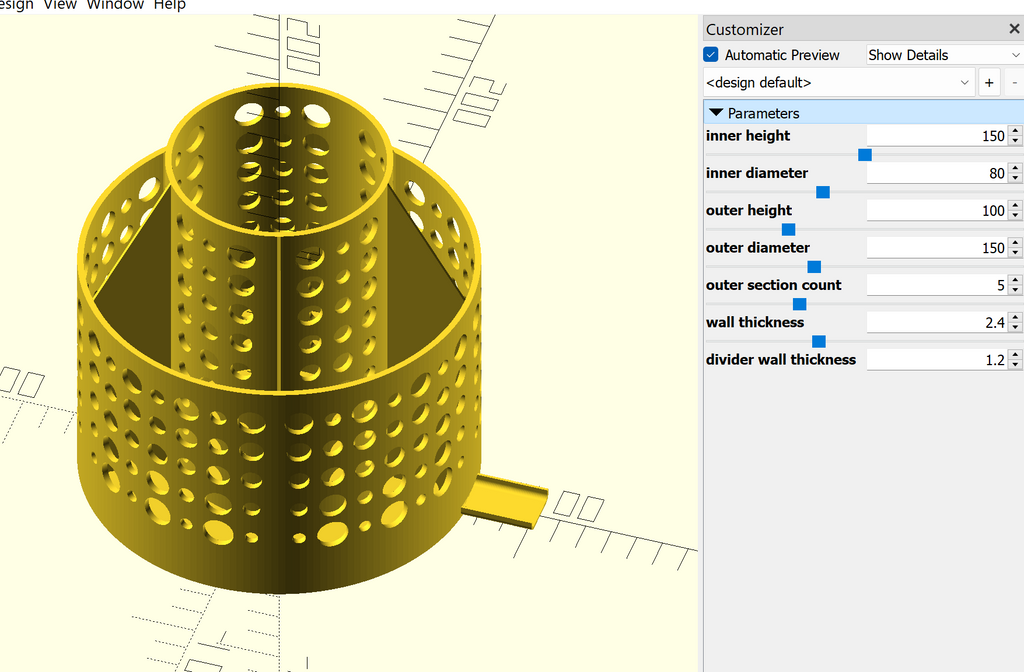Decrease inner diameter using down arrow

click(x=1015, y=178)
